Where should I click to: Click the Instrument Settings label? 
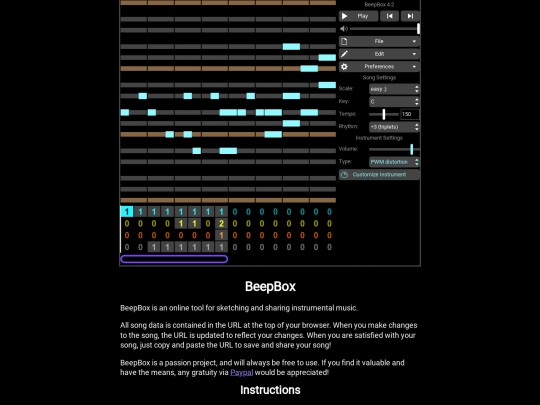[379, 138]
